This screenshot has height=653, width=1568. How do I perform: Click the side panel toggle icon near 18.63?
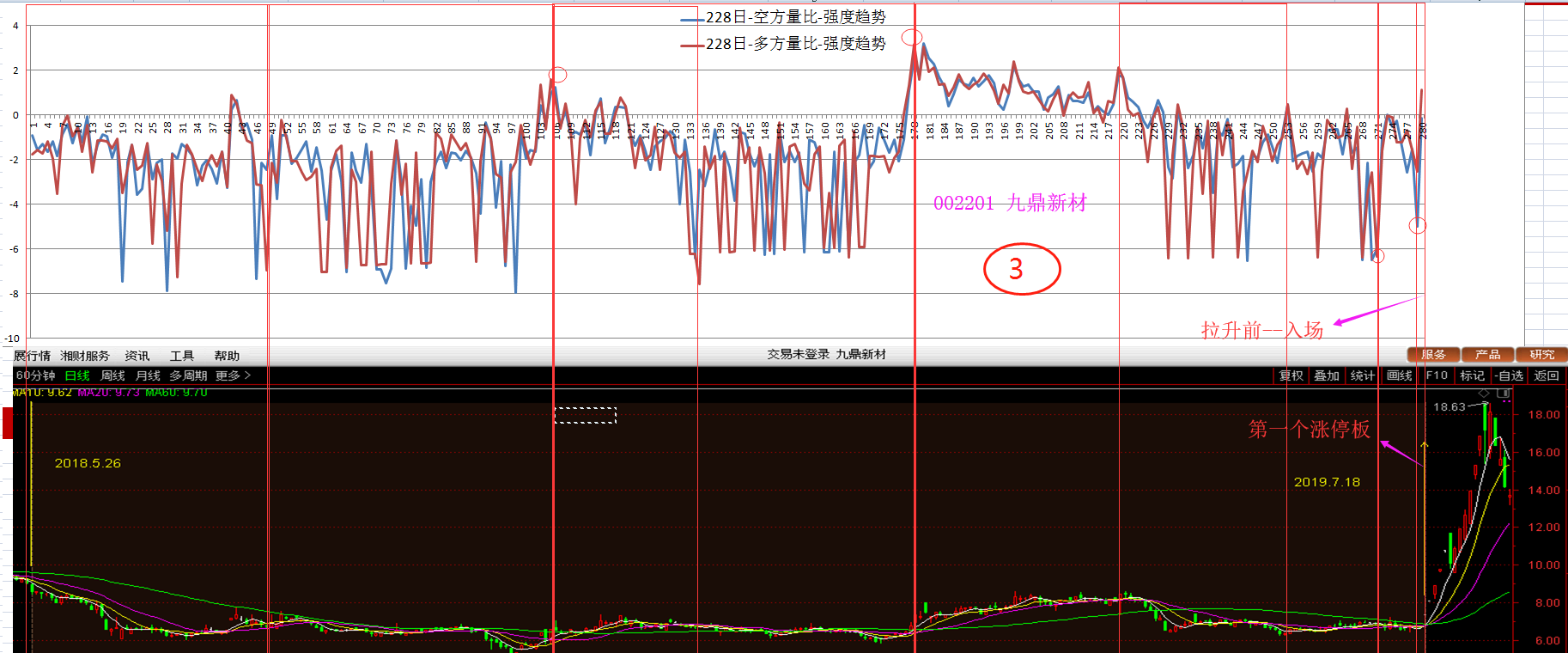point(1504,393)
